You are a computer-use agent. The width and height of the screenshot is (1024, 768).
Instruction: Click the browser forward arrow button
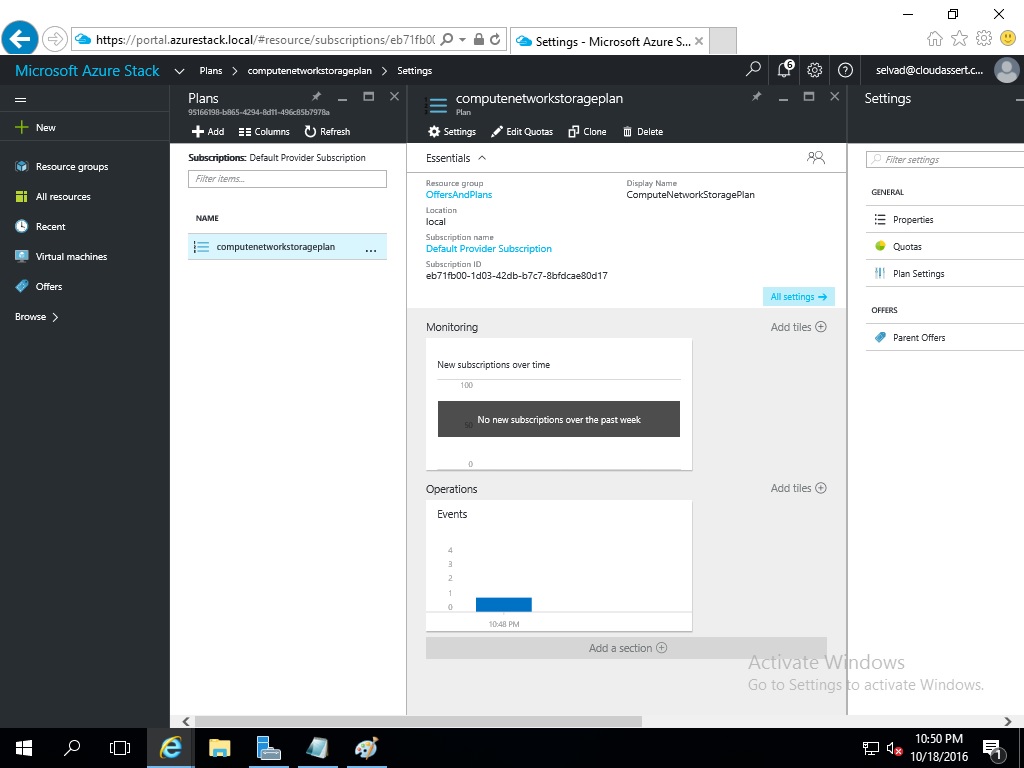click(x=55, y=39)
